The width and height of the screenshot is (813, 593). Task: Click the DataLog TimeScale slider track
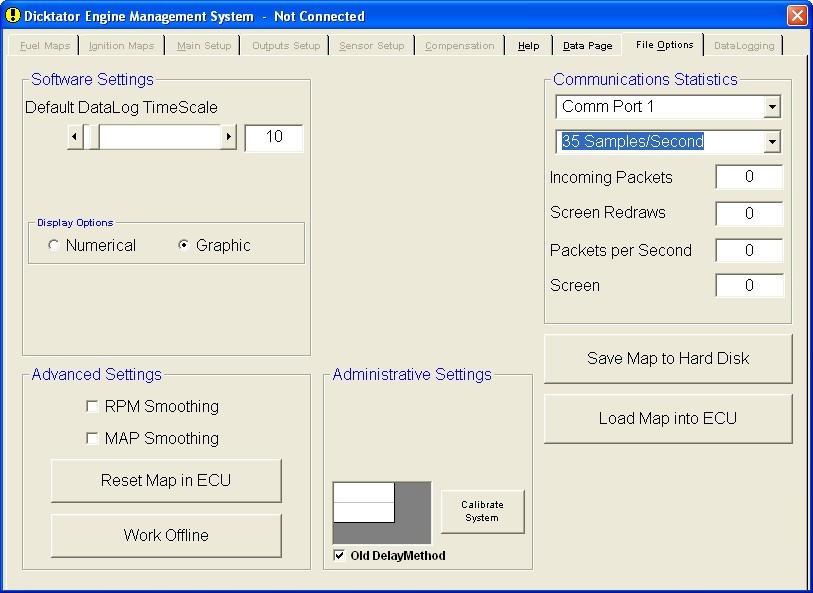(x=160, y=137)
